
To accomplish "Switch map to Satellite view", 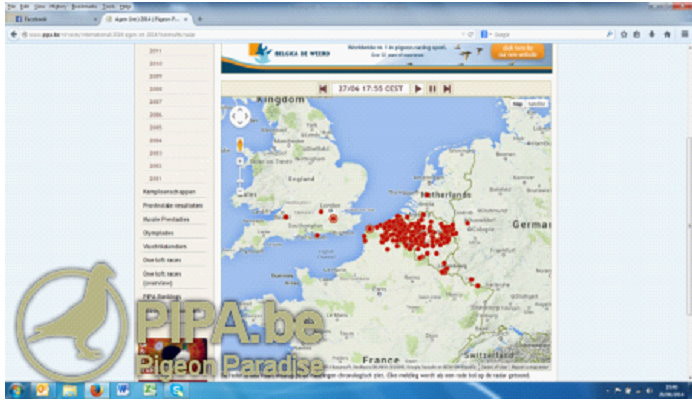I will pyautogui.click(x=537, y=104).
